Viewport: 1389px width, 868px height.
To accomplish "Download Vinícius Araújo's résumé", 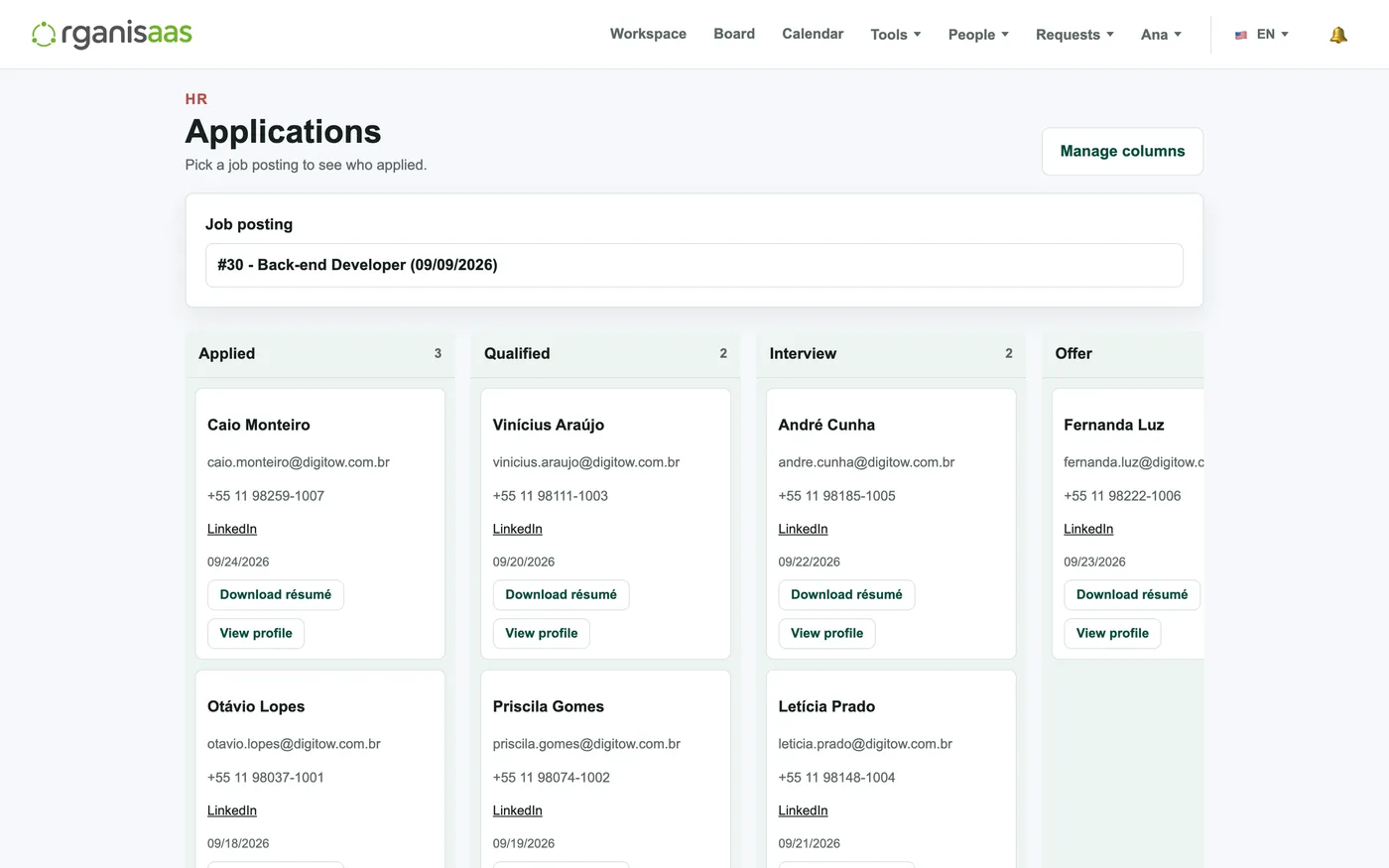I will (562, 595).
